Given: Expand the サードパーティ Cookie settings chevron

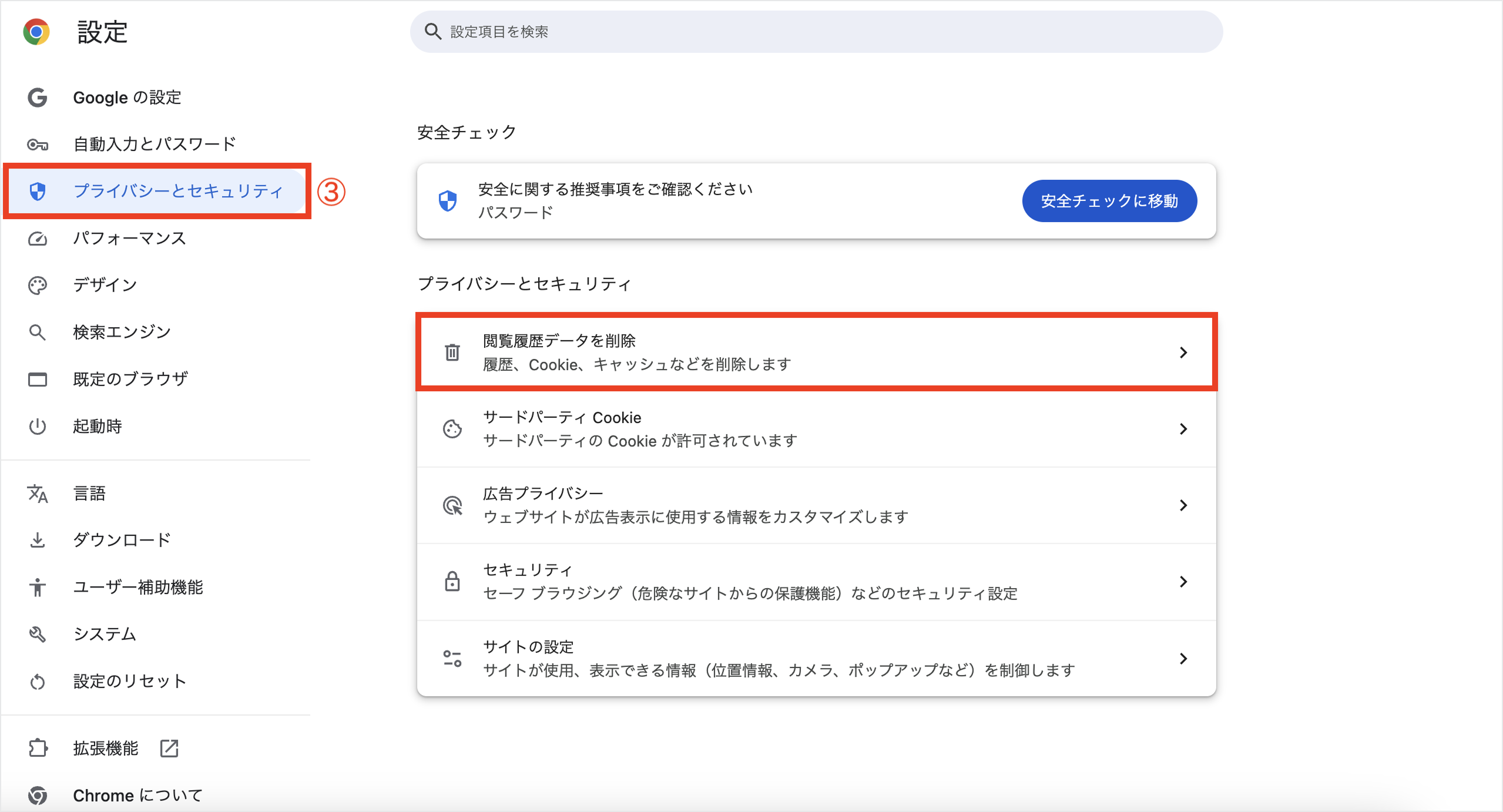Looking at the screenshot, I should point(1184,428).
